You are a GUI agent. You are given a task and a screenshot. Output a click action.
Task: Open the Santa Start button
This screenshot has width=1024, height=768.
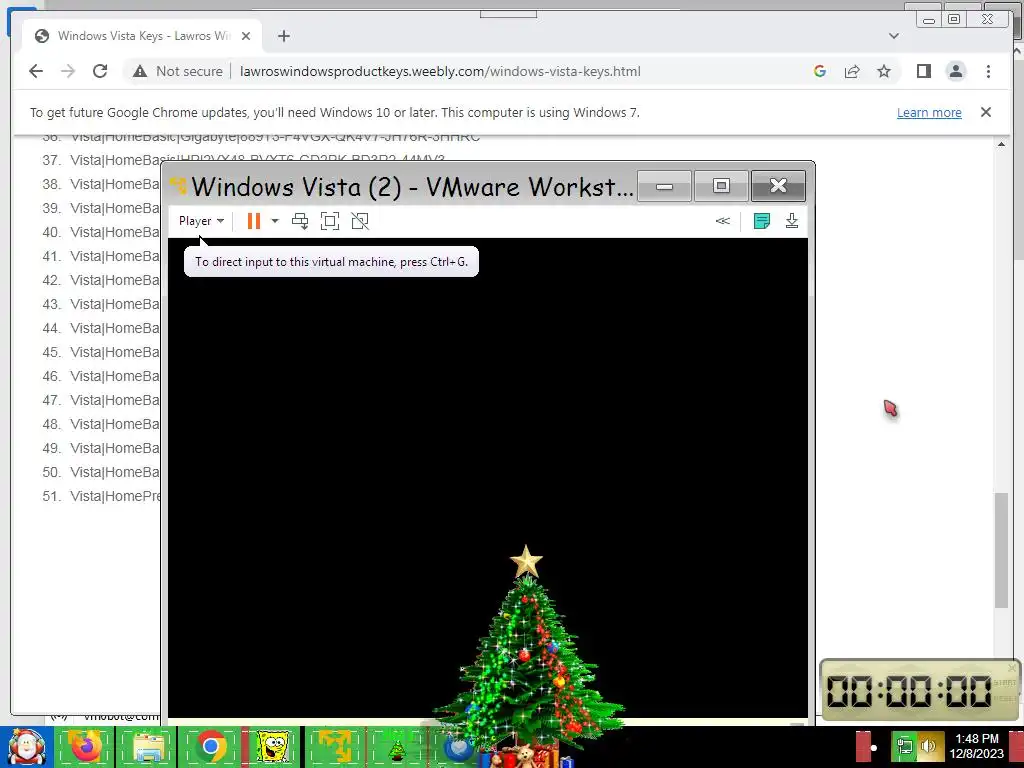26,746
